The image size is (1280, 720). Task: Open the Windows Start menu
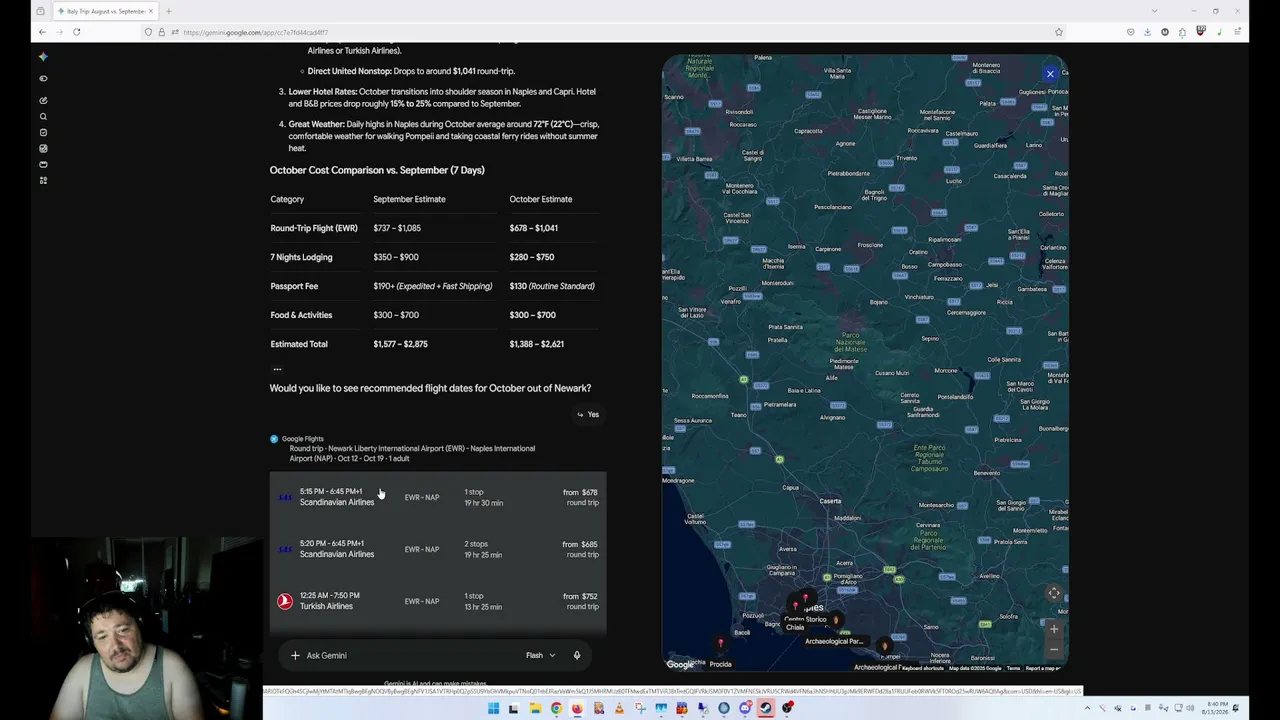(x=493, y=709)
